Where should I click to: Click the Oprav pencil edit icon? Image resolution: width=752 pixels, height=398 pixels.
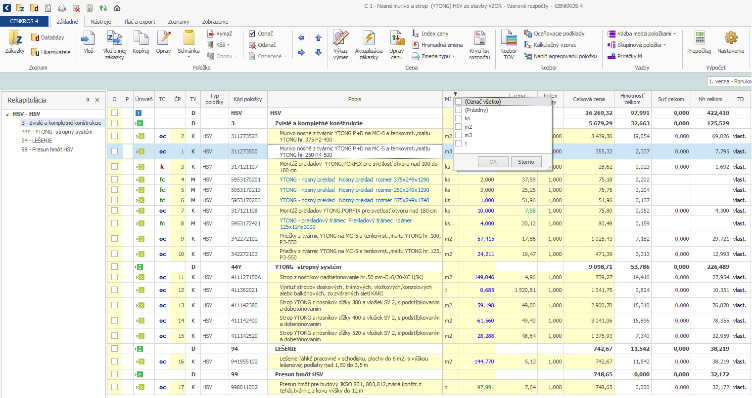[164, 38]
